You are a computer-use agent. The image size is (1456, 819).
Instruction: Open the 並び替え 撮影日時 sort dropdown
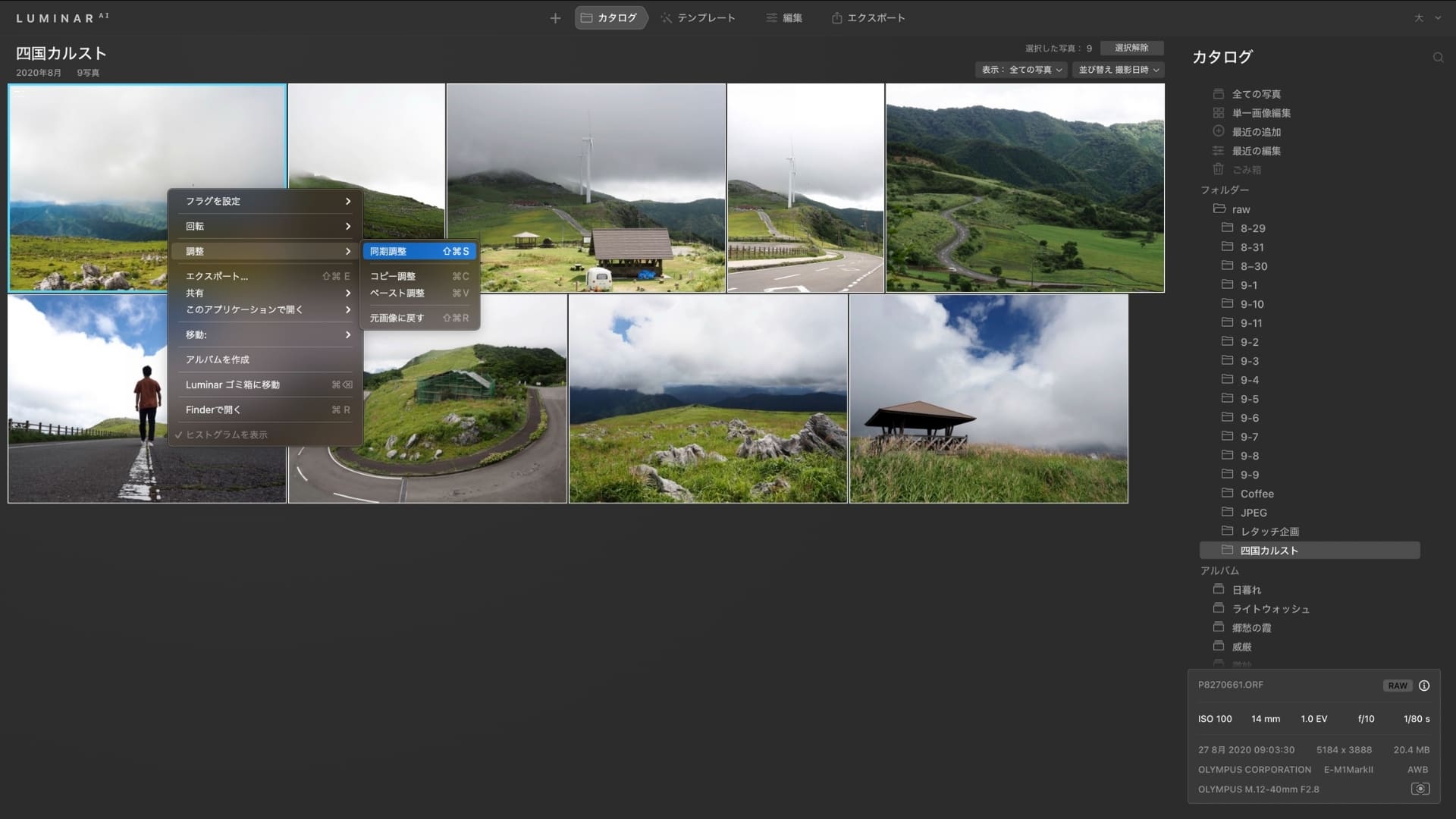[x=1118, y=70]
